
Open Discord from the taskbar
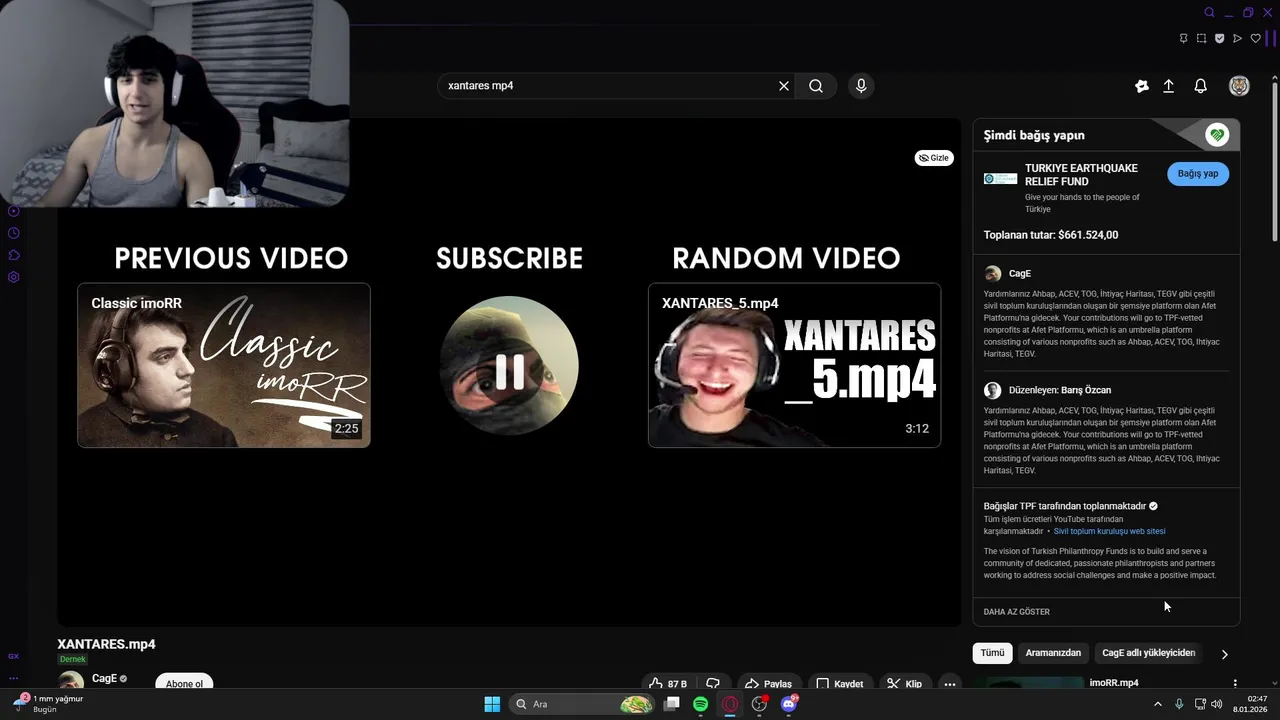pos(789,704)
